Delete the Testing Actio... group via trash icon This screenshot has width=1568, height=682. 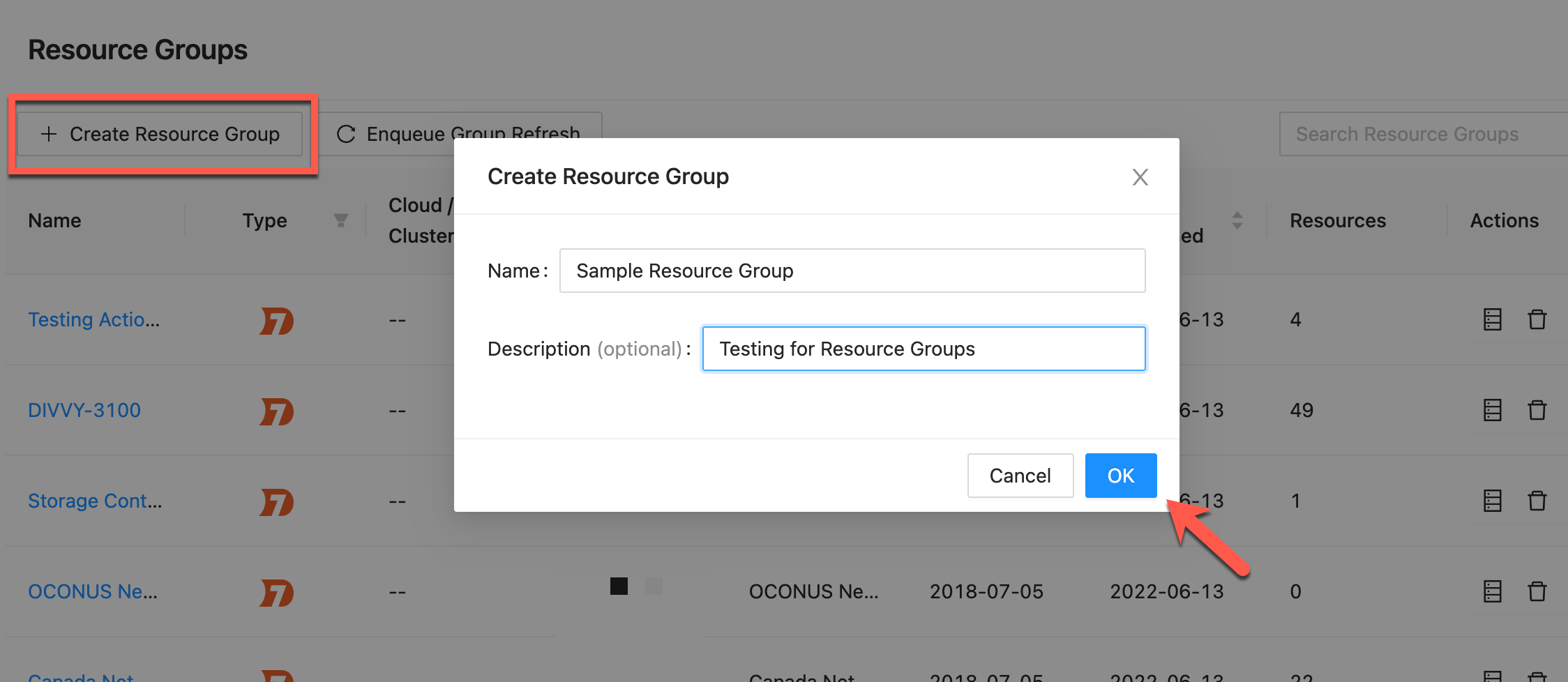coord(1537,319)
